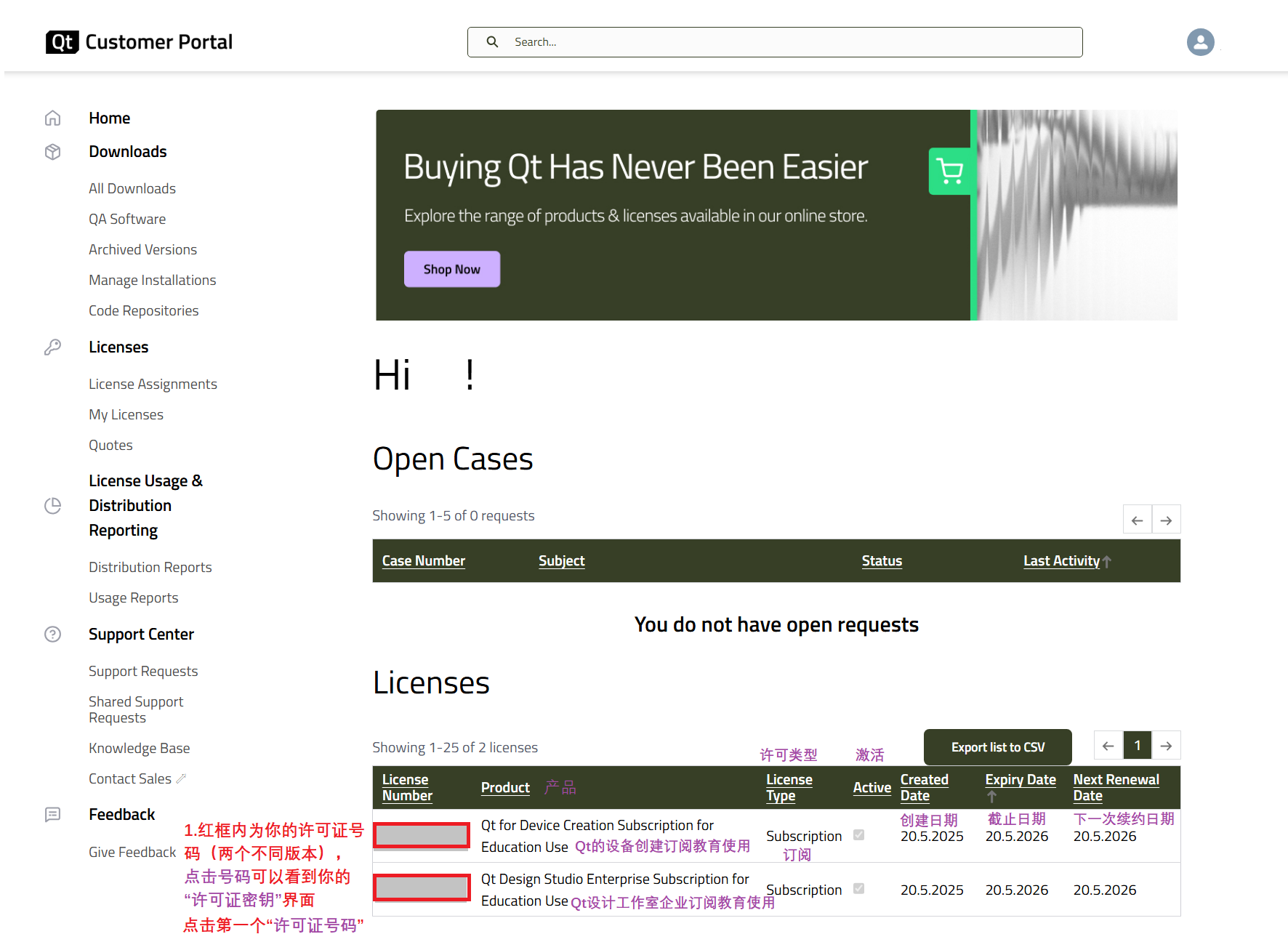Open Manage Installations link
The width and height of the screenshot is (1288, 942).
pos(152,280)
